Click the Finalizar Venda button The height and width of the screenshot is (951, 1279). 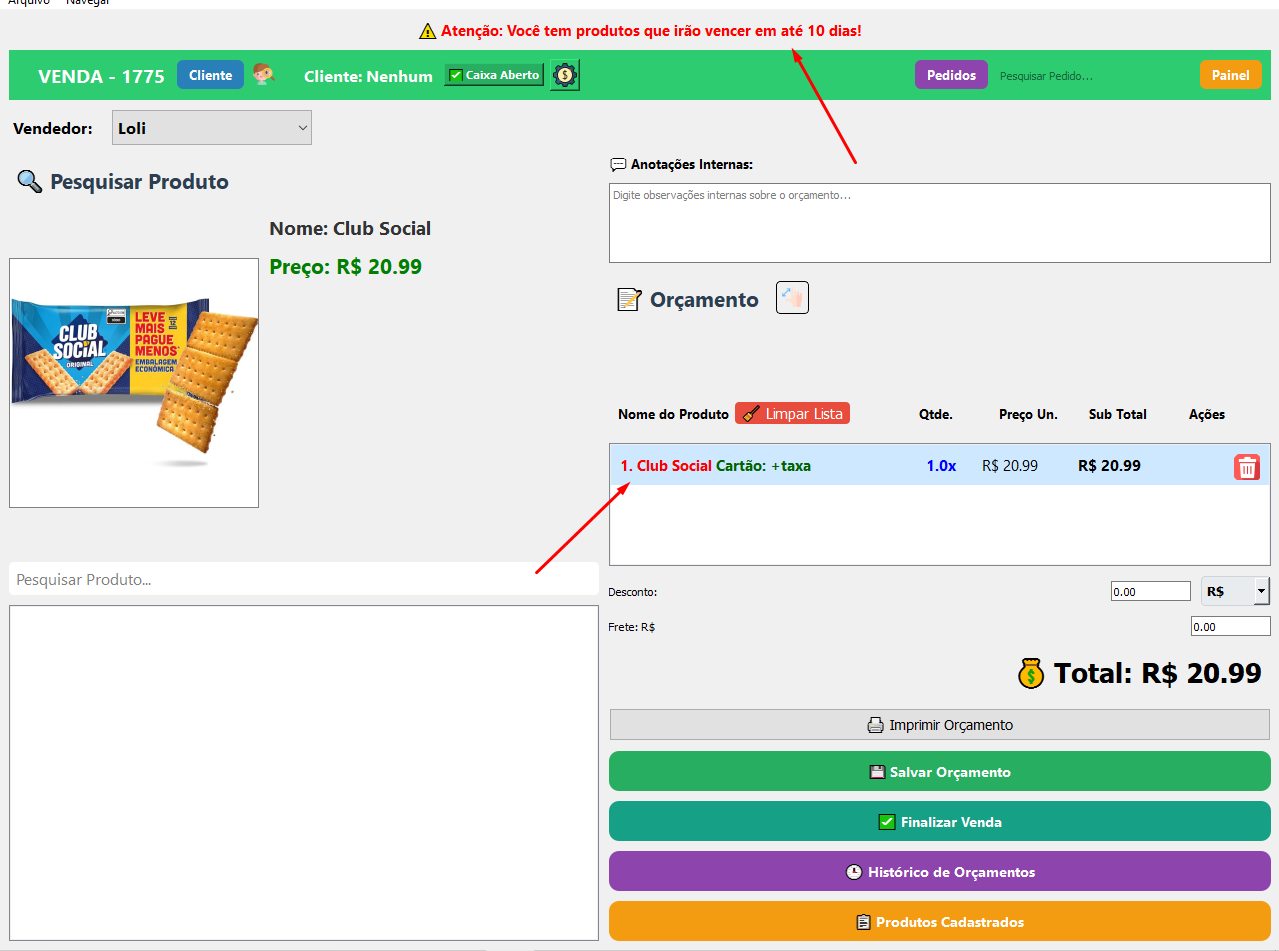click(x=939, y=822)
